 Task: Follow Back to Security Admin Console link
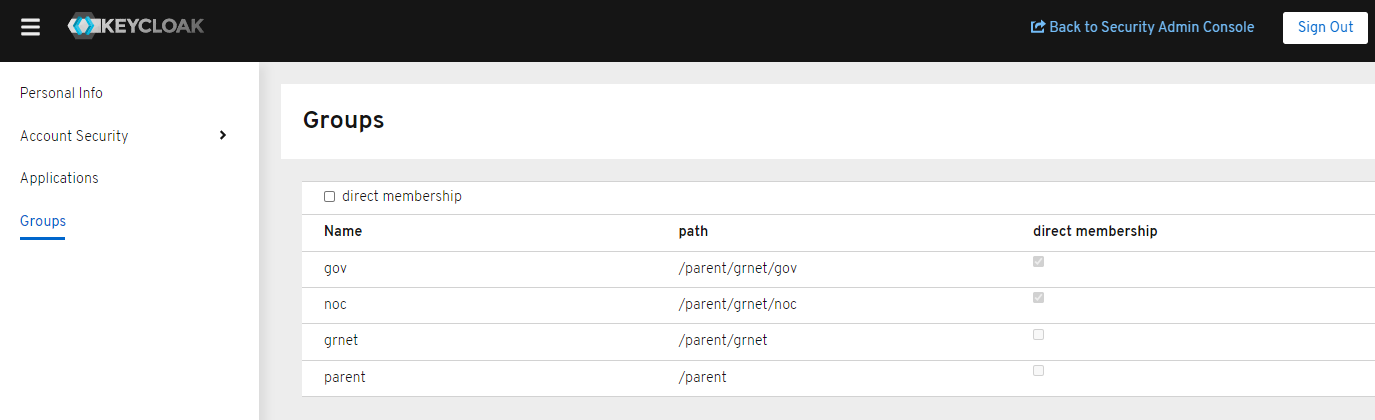click(1151, 27)
